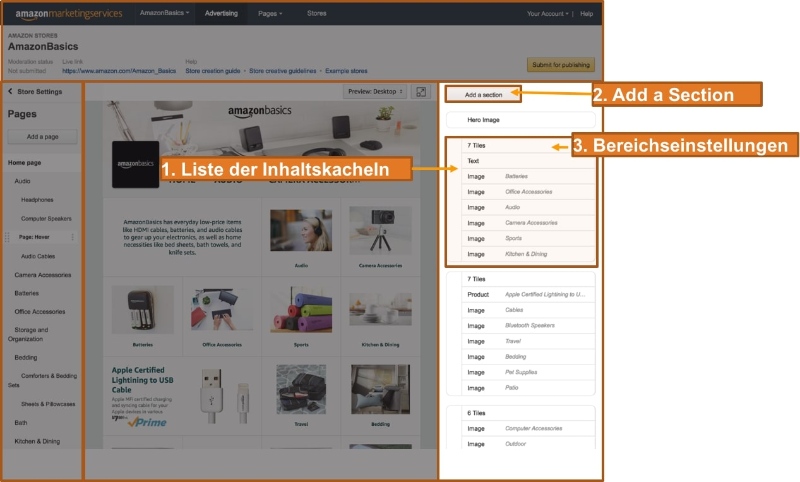Click the Audio tile thumbnail in preview
This screenshot has width=800, height=482.
[301, 230]
